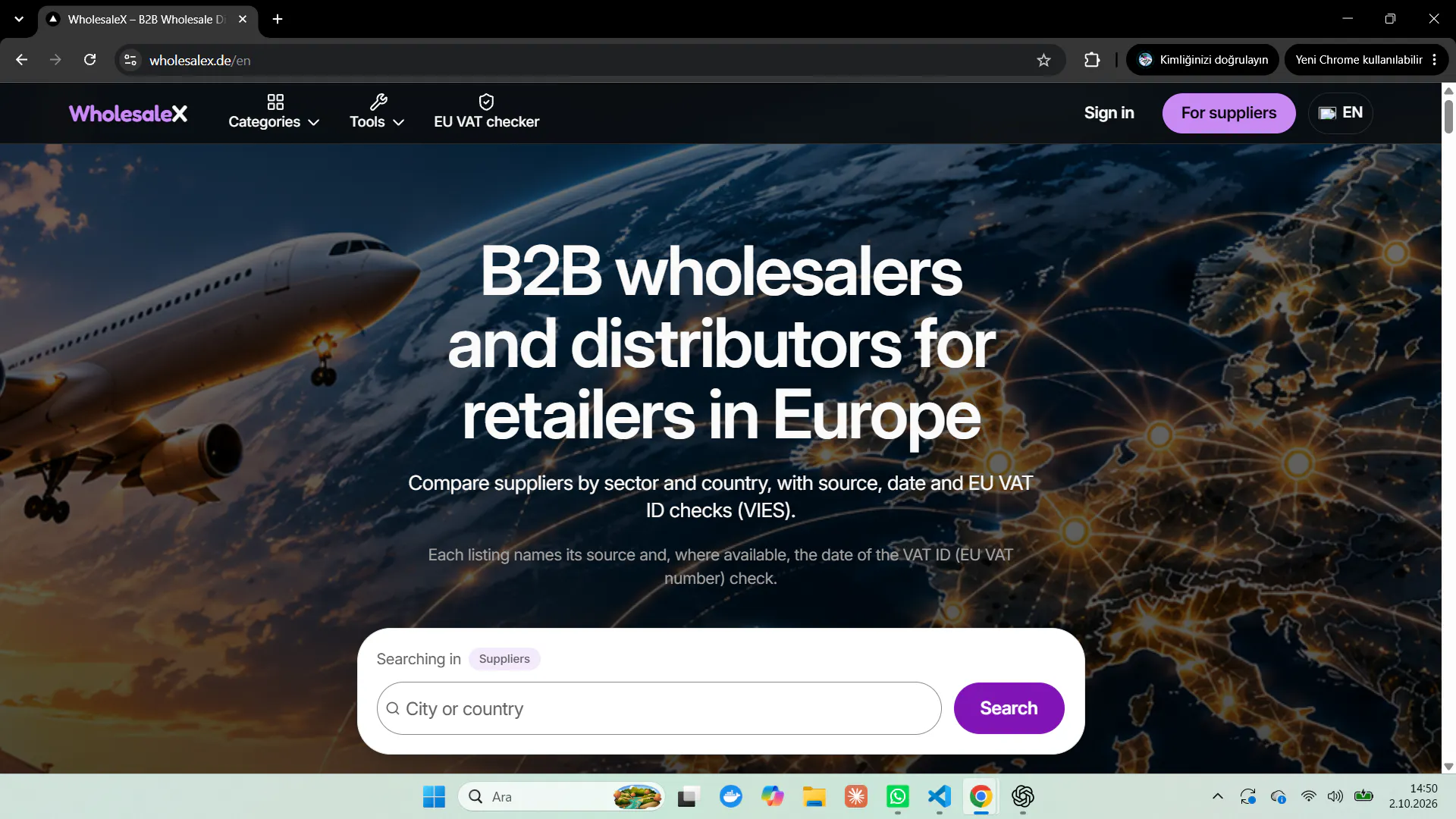Viewport: 1456px width, 819px height.
Task: Expand the Tools dropdown menu
Action: [x=377, y=111]
